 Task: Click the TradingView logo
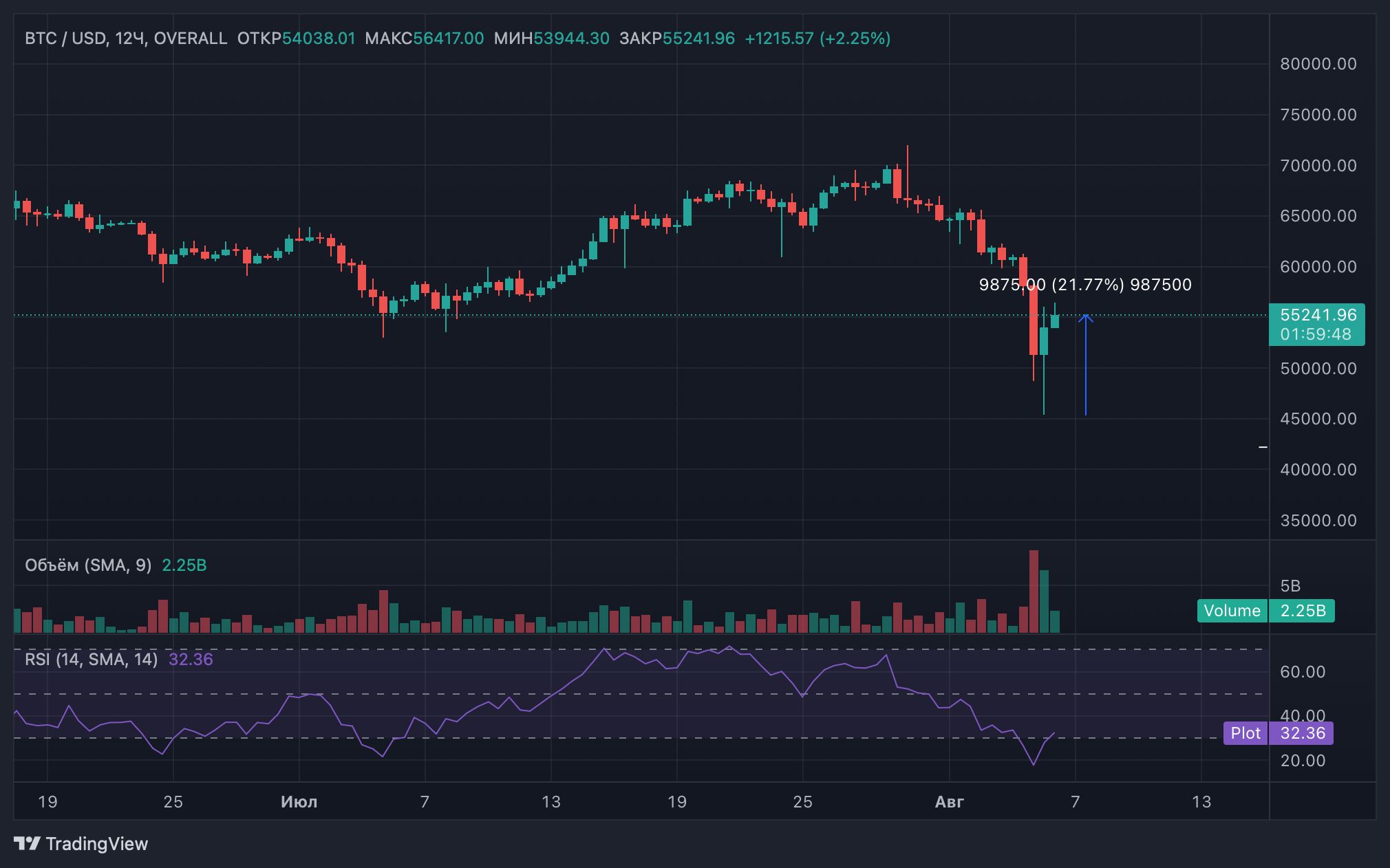click(x=81, y=843)
